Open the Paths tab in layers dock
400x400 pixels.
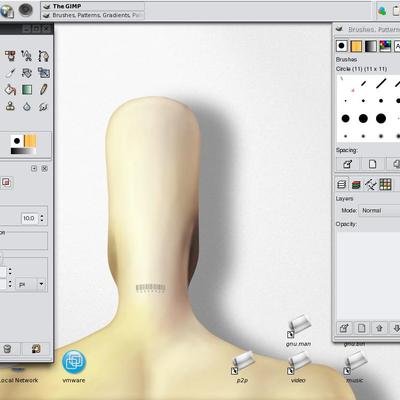(370, 184)
